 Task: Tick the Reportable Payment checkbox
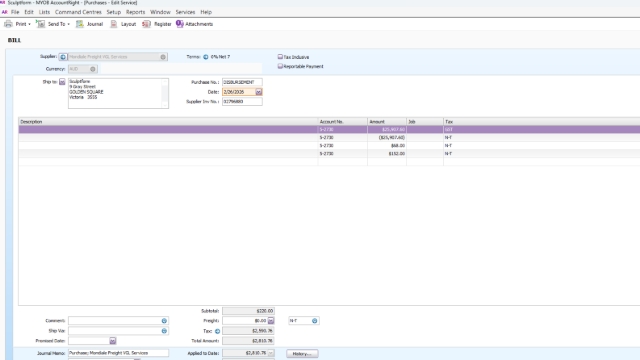pos(280,66)
